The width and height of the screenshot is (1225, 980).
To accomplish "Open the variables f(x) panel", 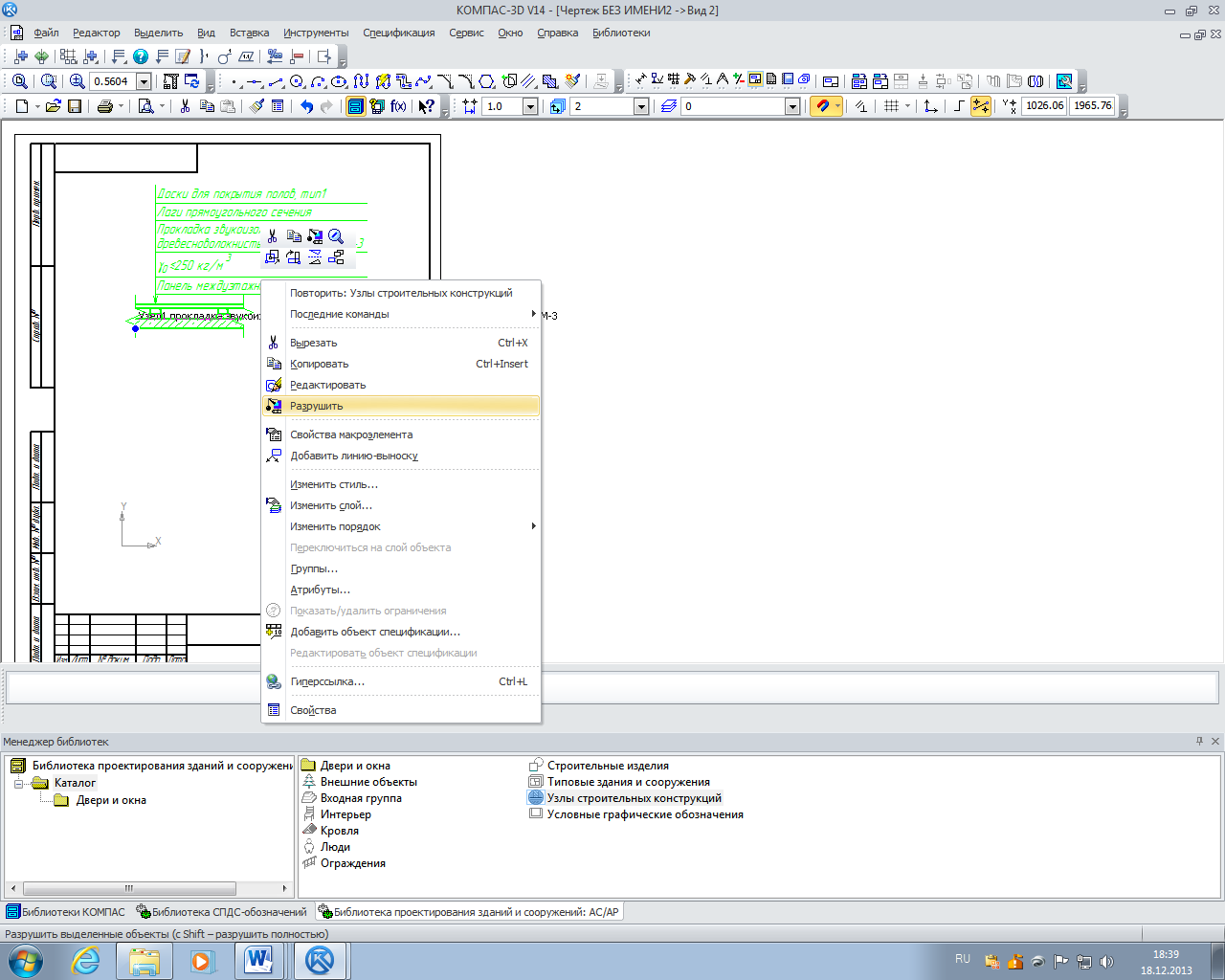I will coord(398,106).
